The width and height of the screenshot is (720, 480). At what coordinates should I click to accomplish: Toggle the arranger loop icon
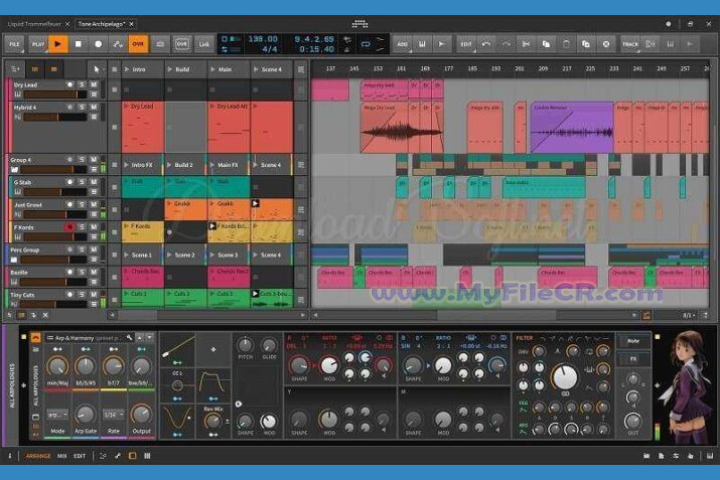click(366, 44)
